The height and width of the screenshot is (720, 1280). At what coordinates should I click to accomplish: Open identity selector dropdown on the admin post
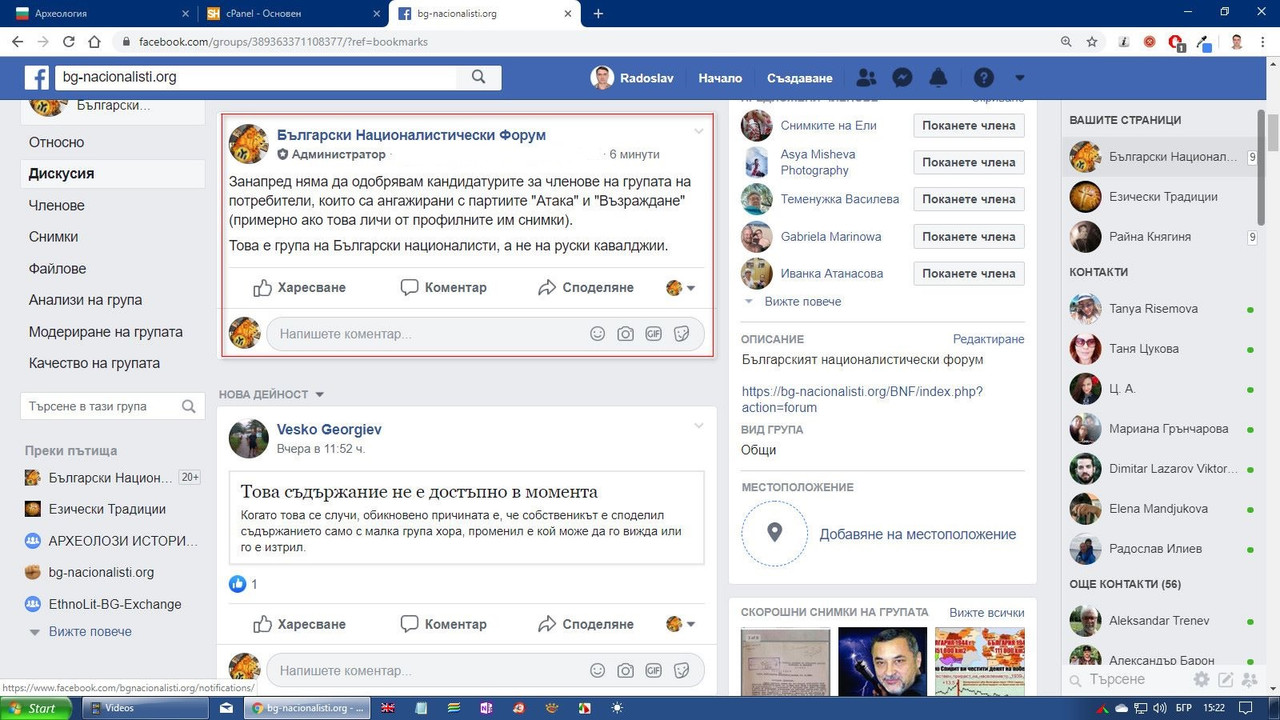point(680,288)
